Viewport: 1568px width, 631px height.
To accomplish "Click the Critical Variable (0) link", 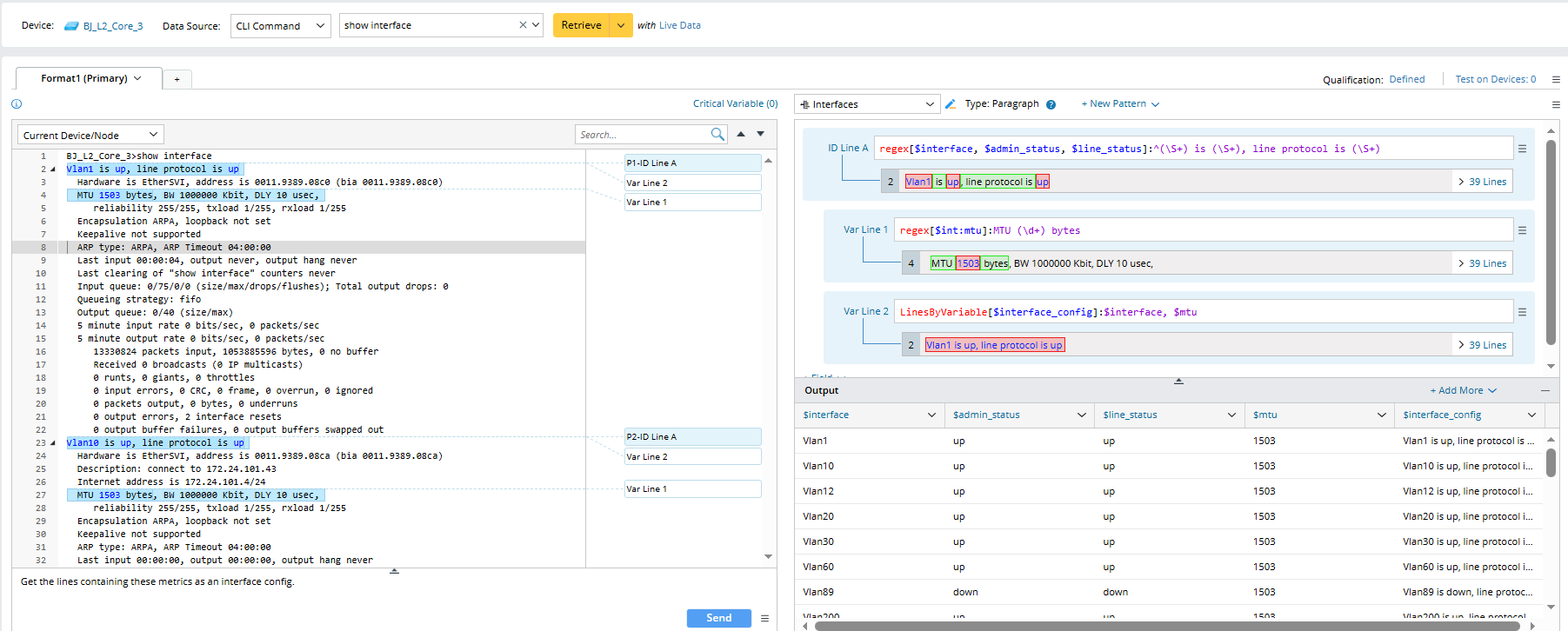I will point(735,103).
